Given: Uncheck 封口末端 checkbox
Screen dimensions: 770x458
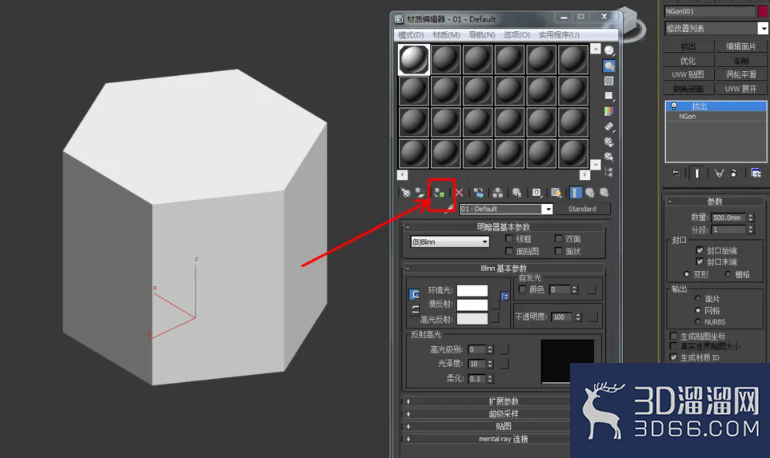Looking at the screenshot, I should (700, 262).
